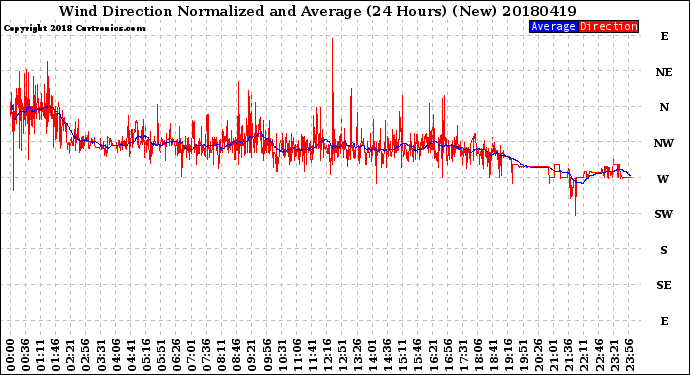Viewport: 690px width, 375px height.
Task: Click the 05:16 time axis label
Action: [146, 355]
